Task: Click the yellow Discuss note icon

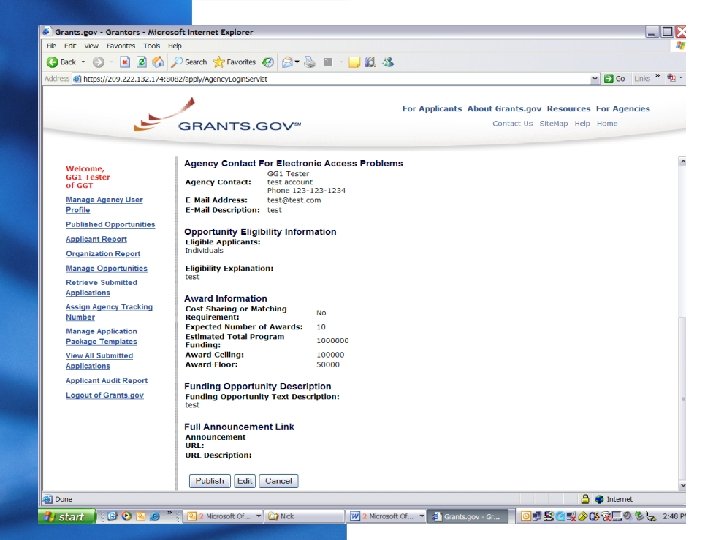Action: (354, 62)
